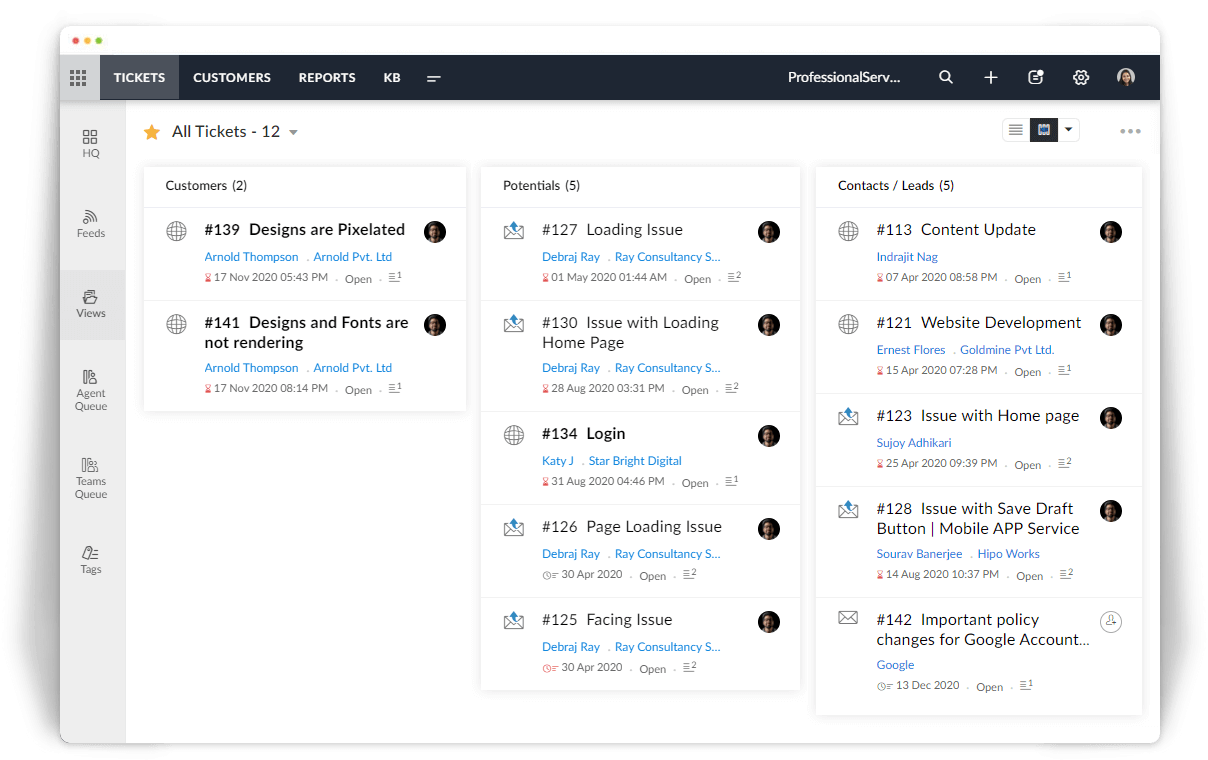Open the view layout dropdown arrow
The image size is (1208, 760).
(x=1068, y=130)
